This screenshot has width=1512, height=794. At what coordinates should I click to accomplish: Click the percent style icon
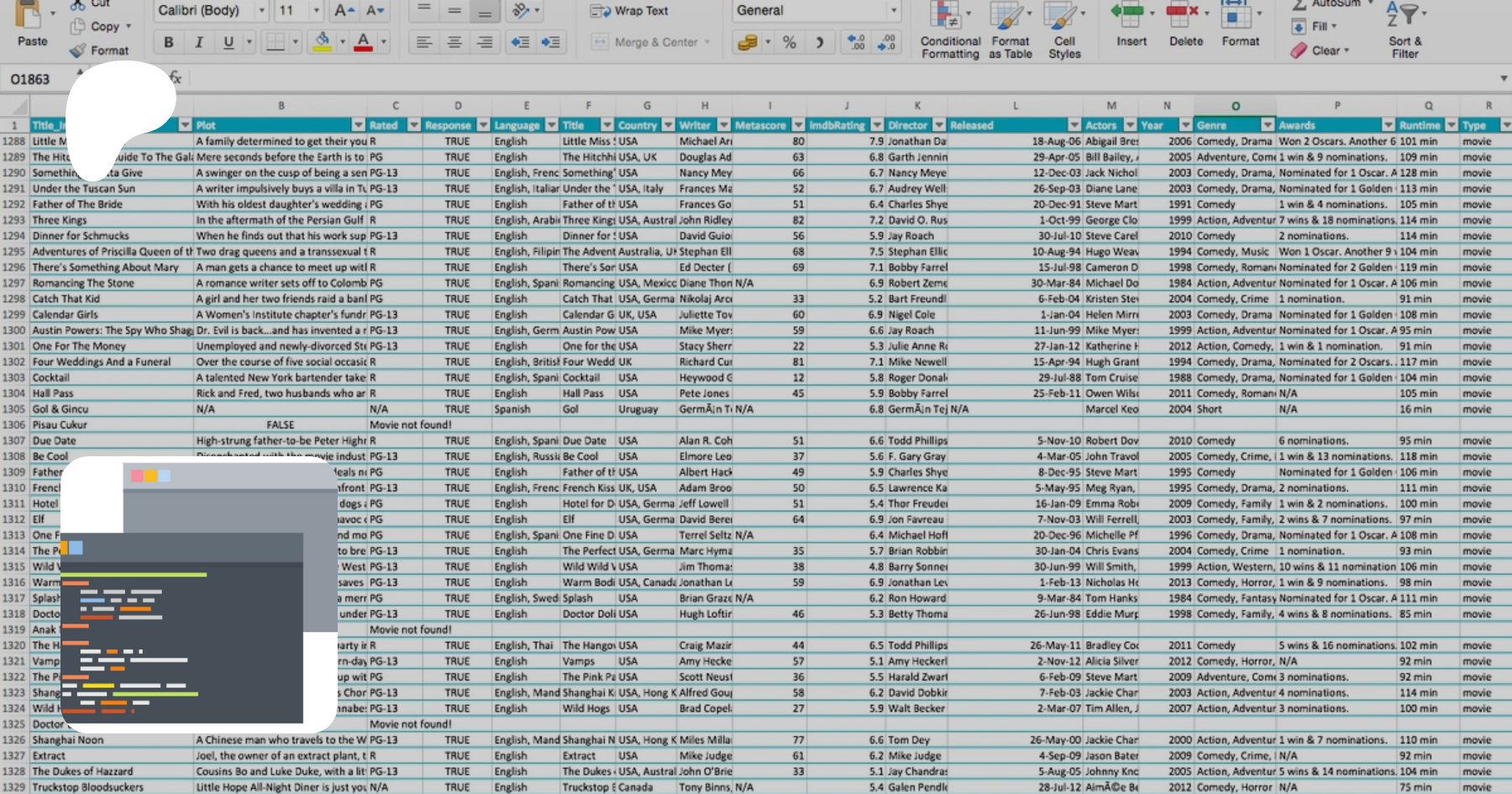[789, 42]
